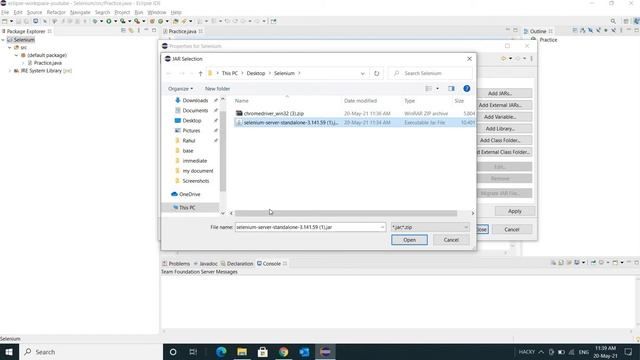640x360 pixels.
Task: Open File menu in Eclipse
Action: [5, 13]
